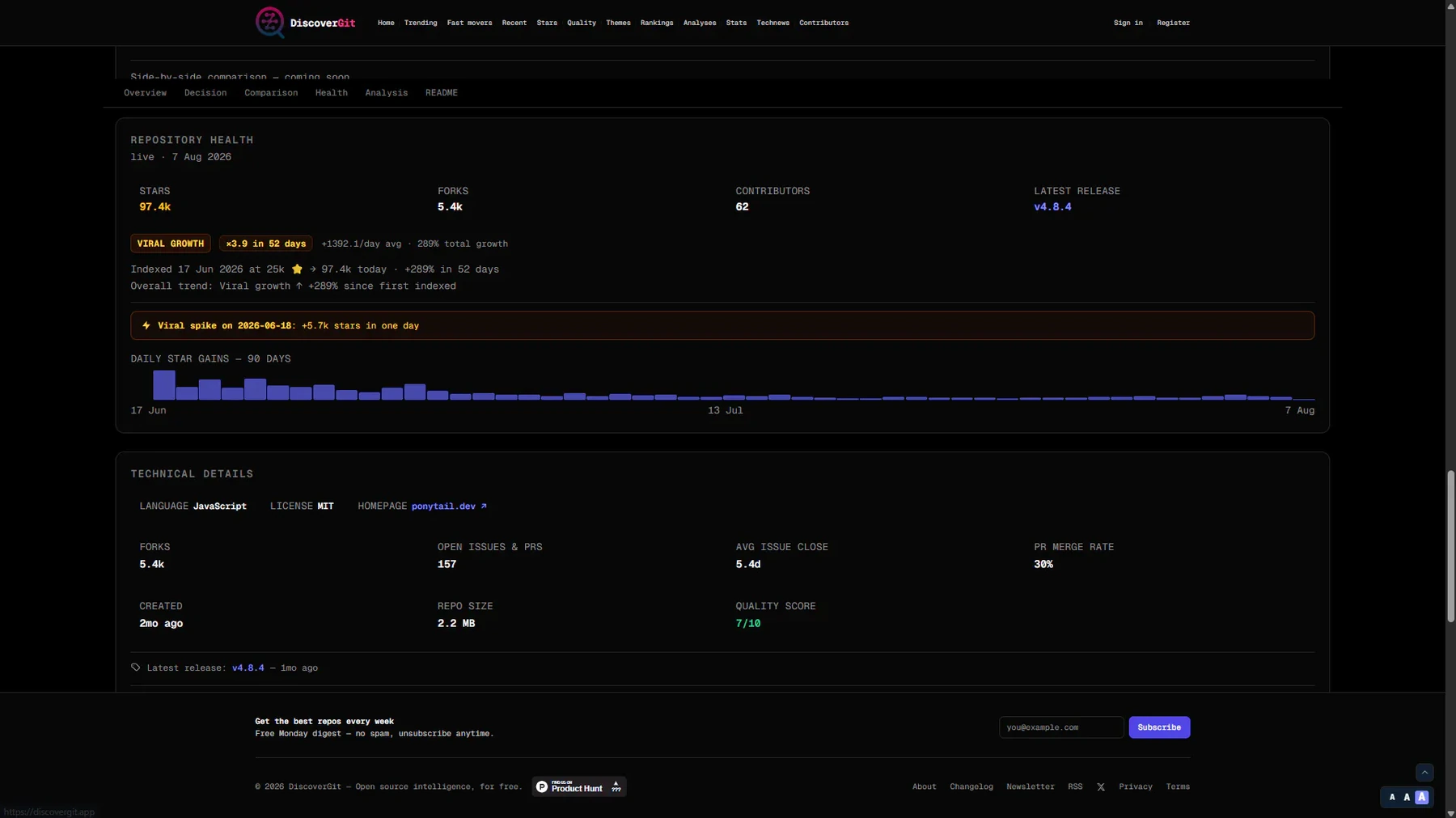The width and height of the screenshot is (1456, 818).
Task: Select the large font size A
Action: [x=1422, y=797]
